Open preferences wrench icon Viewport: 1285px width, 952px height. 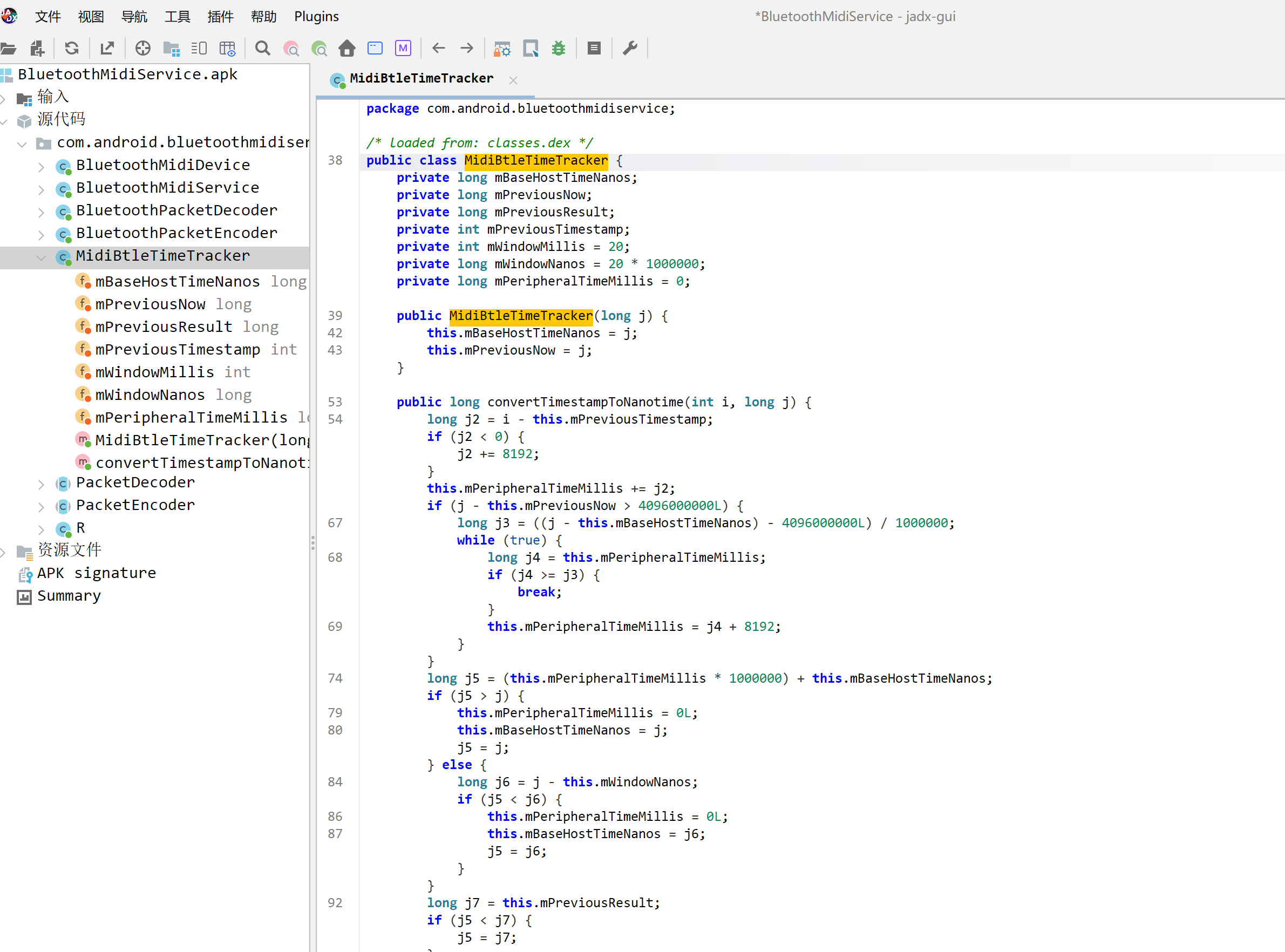pos(630,49)
